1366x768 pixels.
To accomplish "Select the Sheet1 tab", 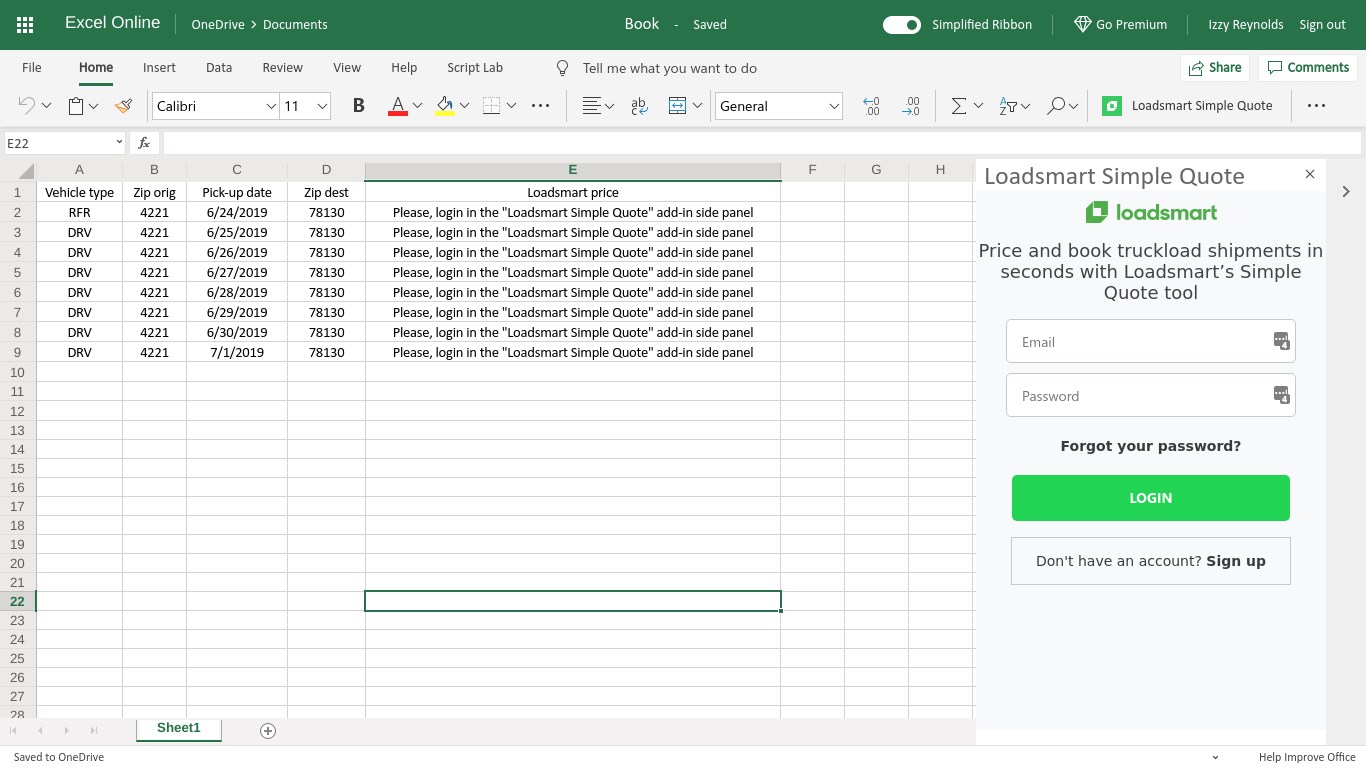I will point(179,728).
